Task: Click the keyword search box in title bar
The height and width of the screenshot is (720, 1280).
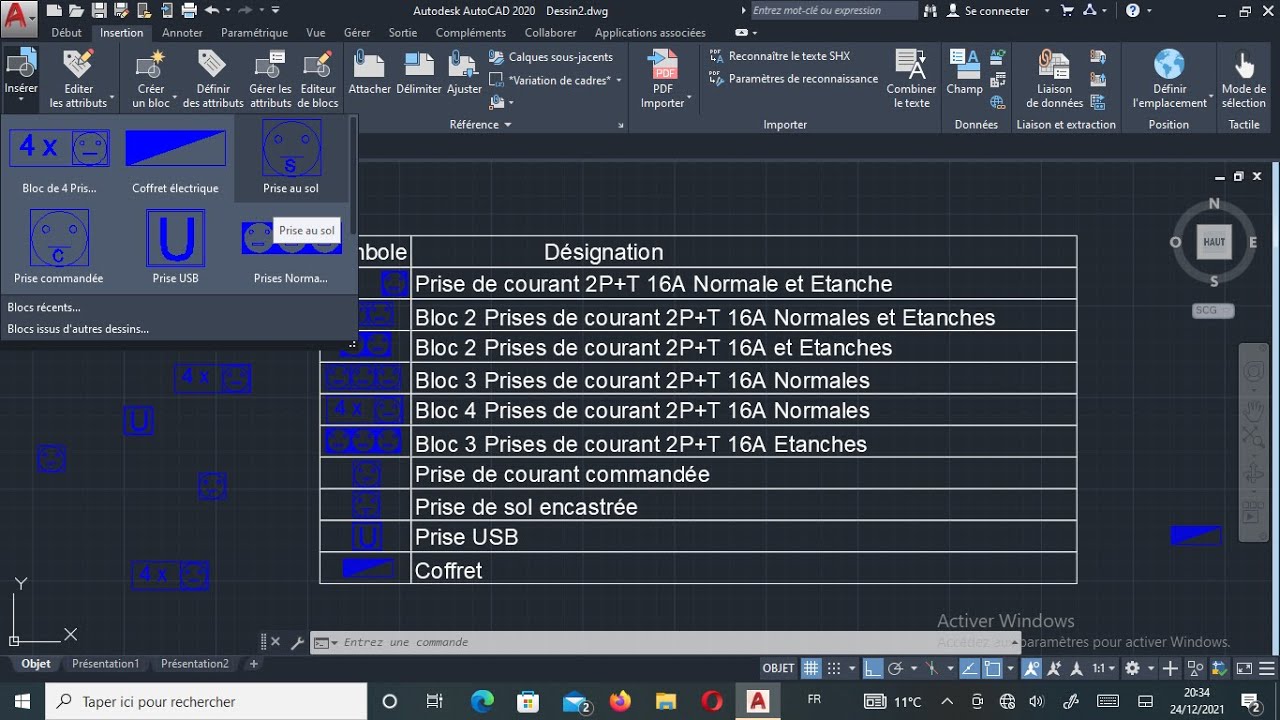Action: 832,11
